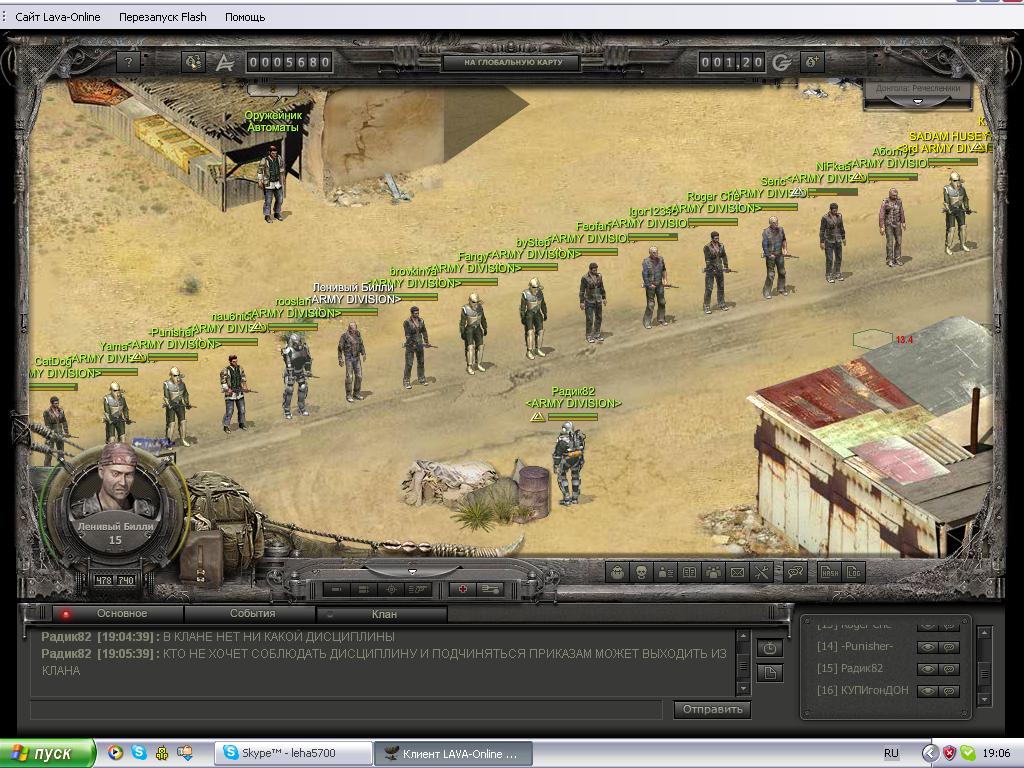1024x768 pixels.
Task: Send the message with Отправить button
Action: tap(712, 709)
